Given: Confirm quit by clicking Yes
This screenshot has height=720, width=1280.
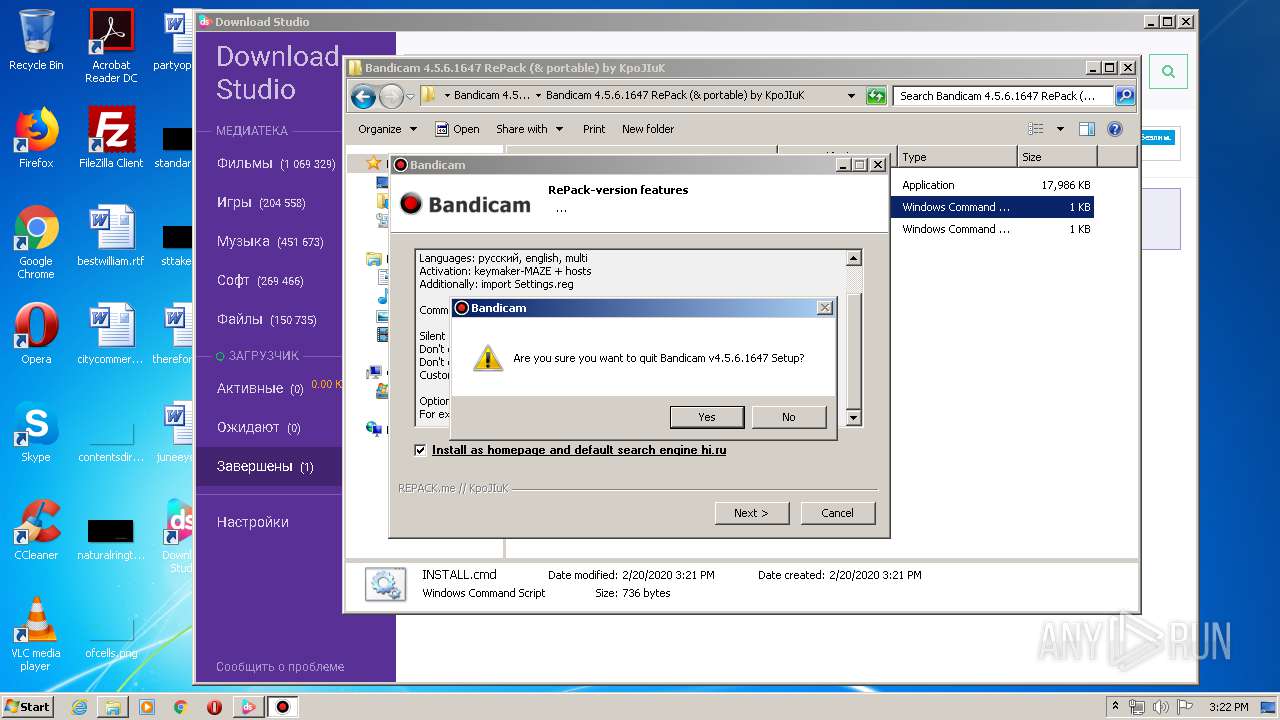Looking at the screenshot, I should tap(707, 417).
